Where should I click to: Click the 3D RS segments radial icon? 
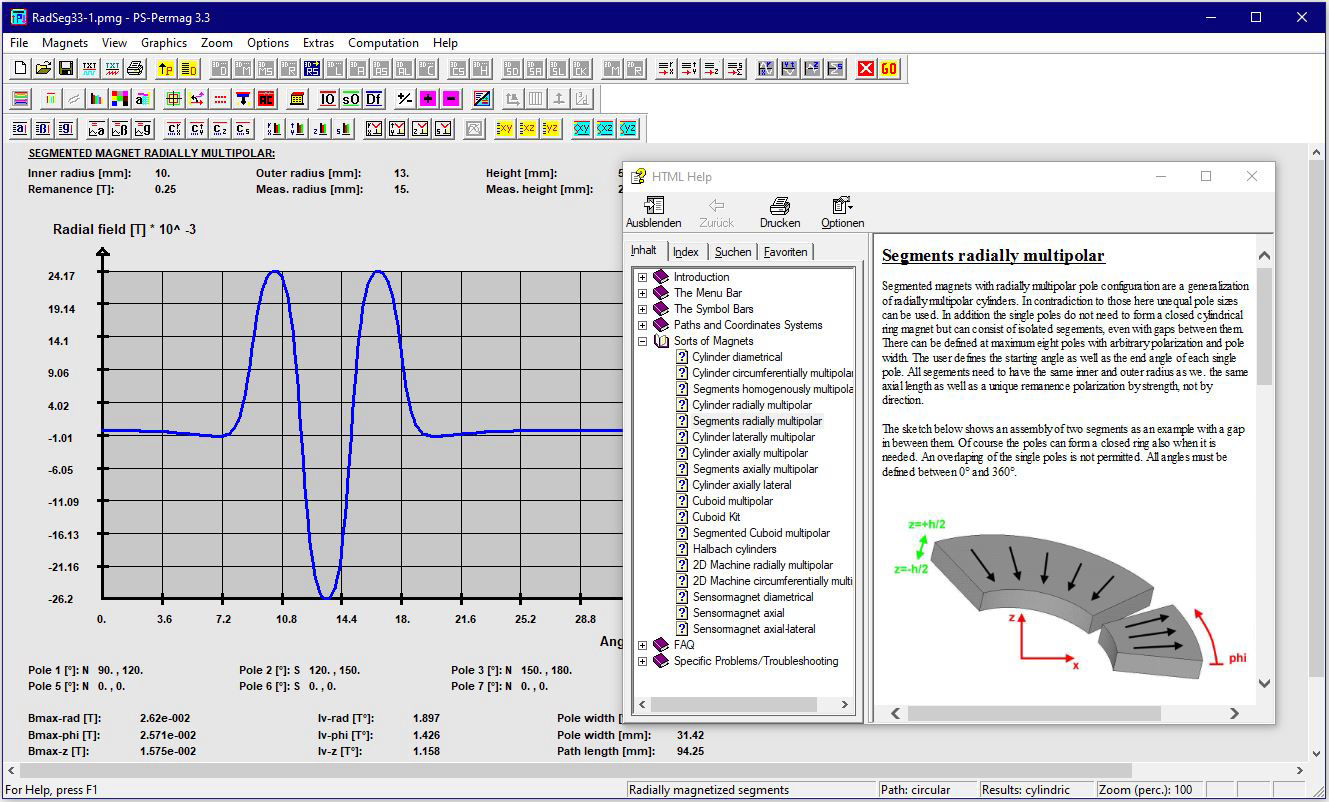coord(312,69)
